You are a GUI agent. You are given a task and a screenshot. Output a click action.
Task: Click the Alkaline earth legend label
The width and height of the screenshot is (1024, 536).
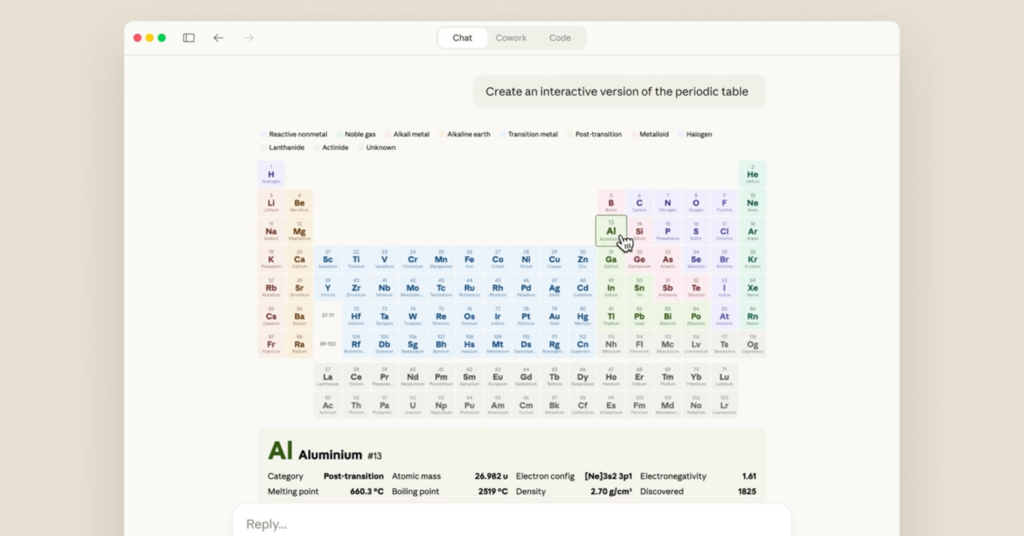(468, 134)
